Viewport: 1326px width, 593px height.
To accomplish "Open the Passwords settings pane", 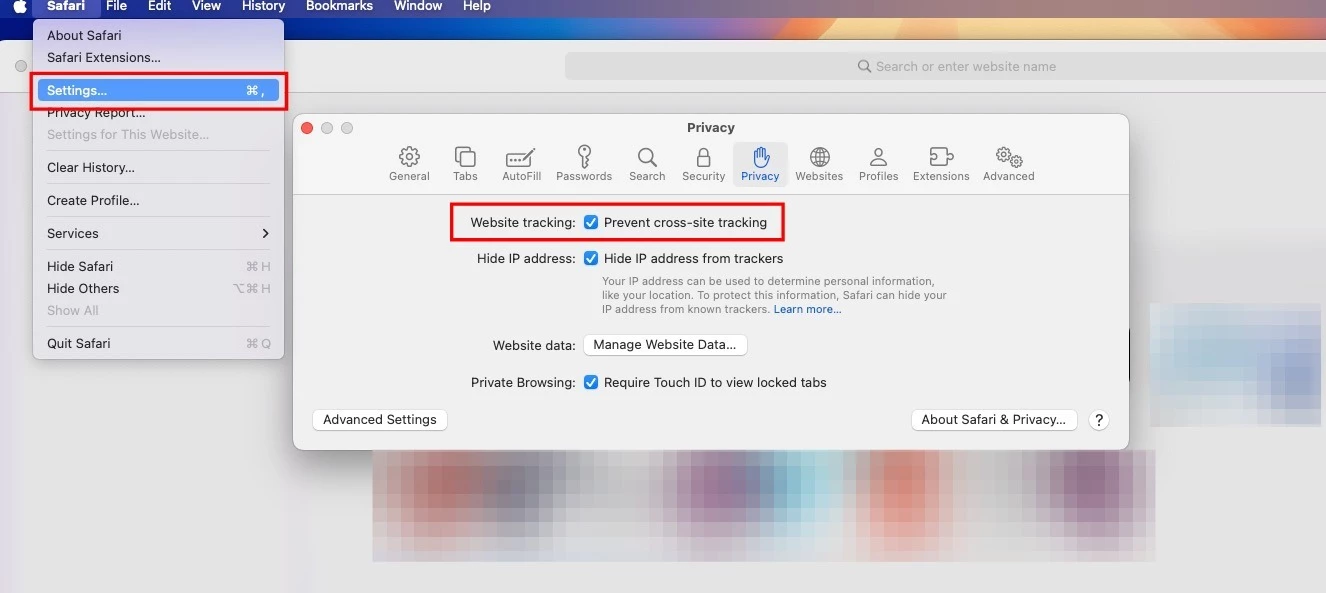I will 584,164.
